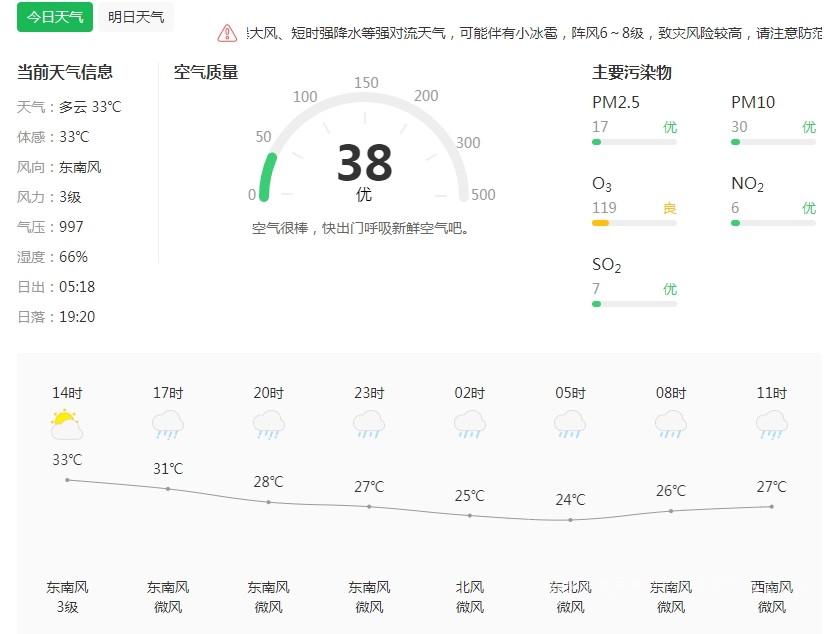Click the 天气：多云 33℃ line
This screenshot has width=831, height=634.
click(69, 107)
